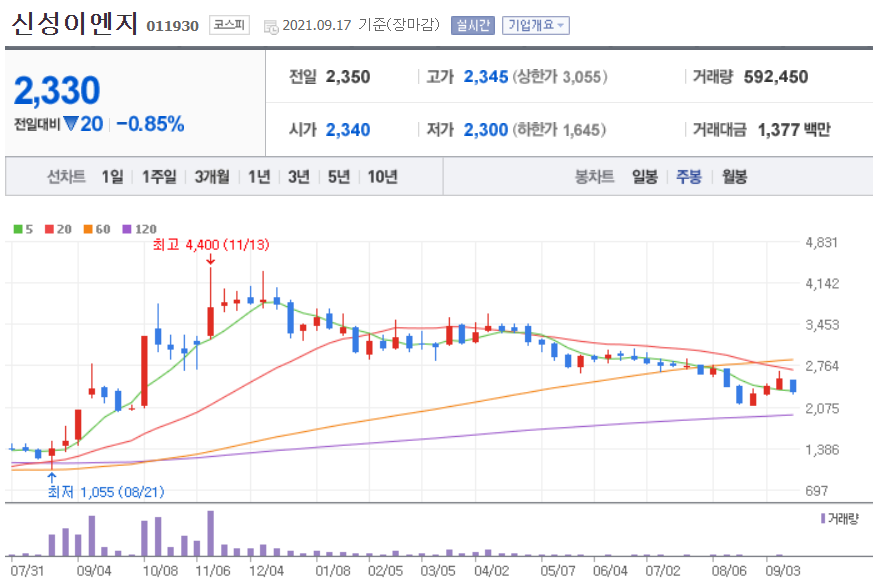Screen dimensions: 873x585
Task: Click the 04/02 date axis label
Action: pos(492,571)
